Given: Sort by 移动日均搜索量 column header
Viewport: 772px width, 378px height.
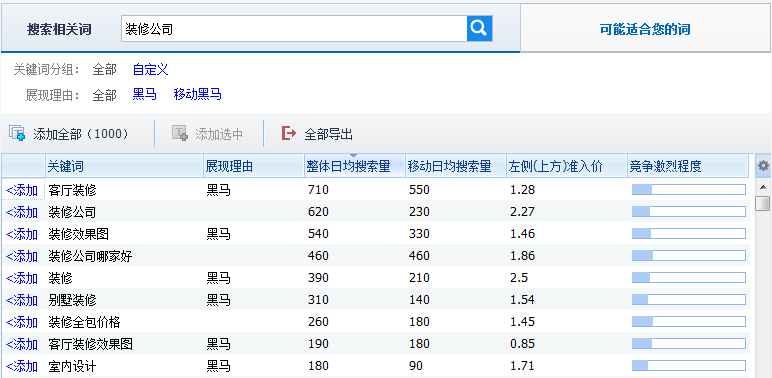Looking at the screenshot, I should tap(455, 166).
